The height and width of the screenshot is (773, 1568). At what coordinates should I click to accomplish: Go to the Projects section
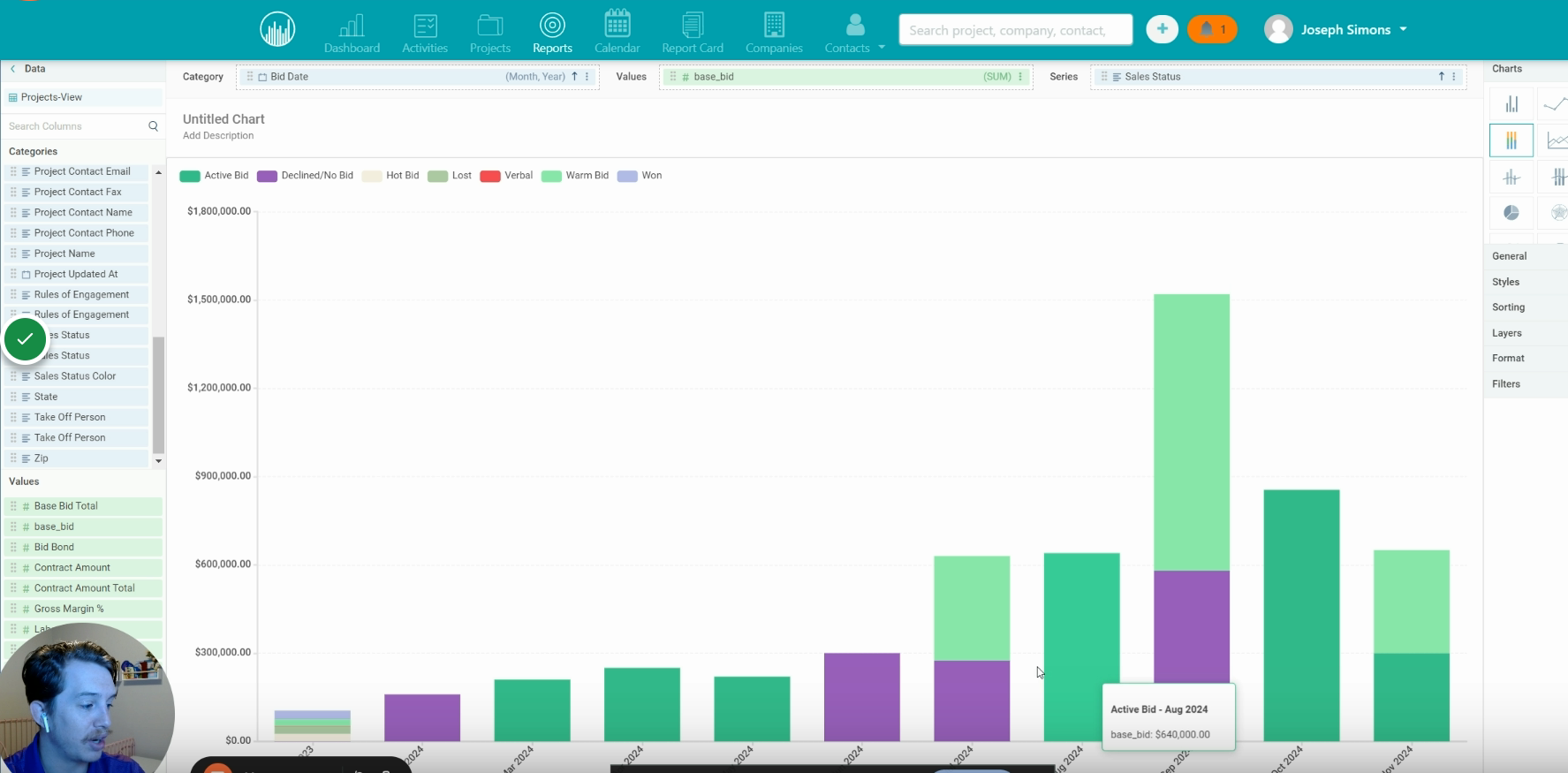490,34
